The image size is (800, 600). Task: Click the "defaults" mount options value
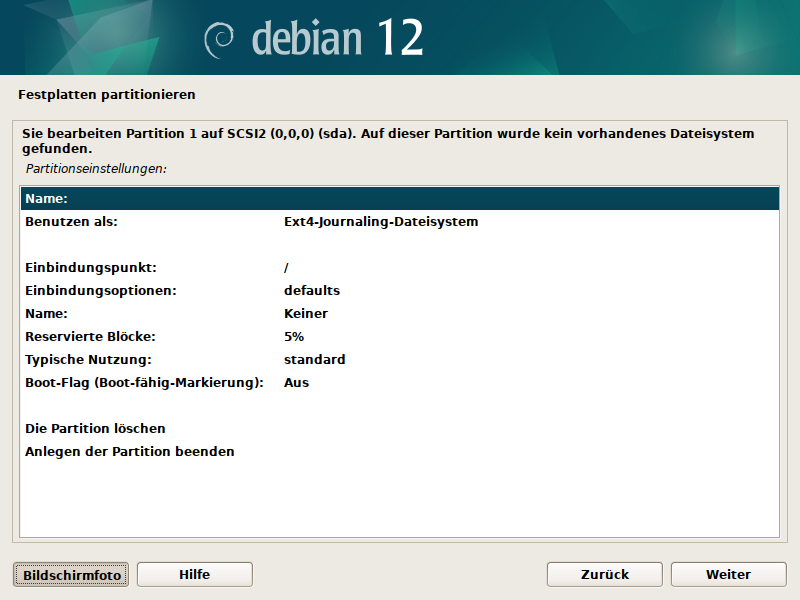pos(312,290)
